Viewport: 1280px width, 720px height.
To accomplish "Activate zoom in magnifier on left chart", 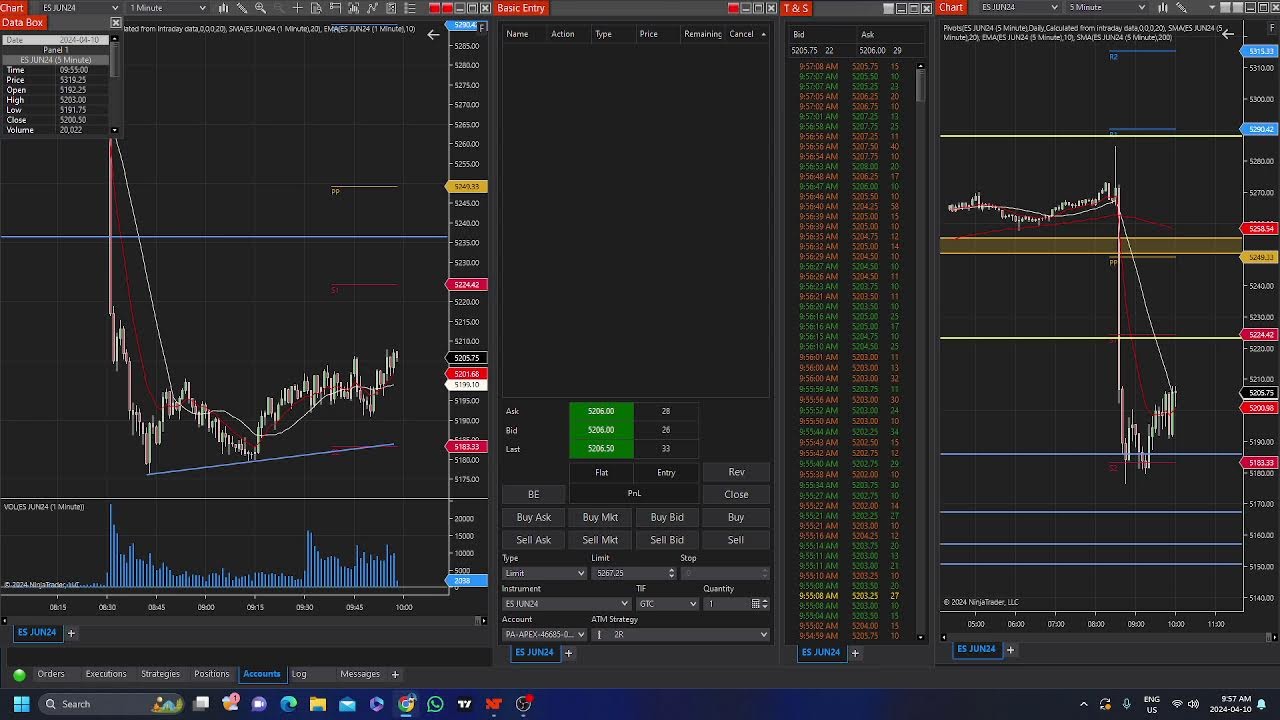I will click(260, 8).
